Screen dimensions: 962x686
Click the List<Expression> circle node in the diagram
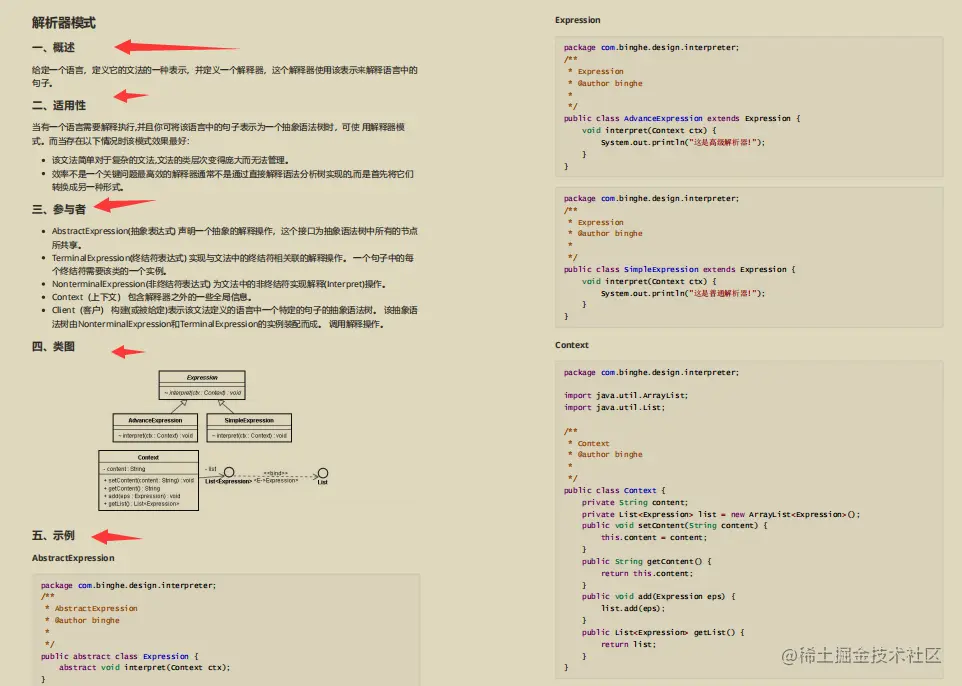coord(229,472)
